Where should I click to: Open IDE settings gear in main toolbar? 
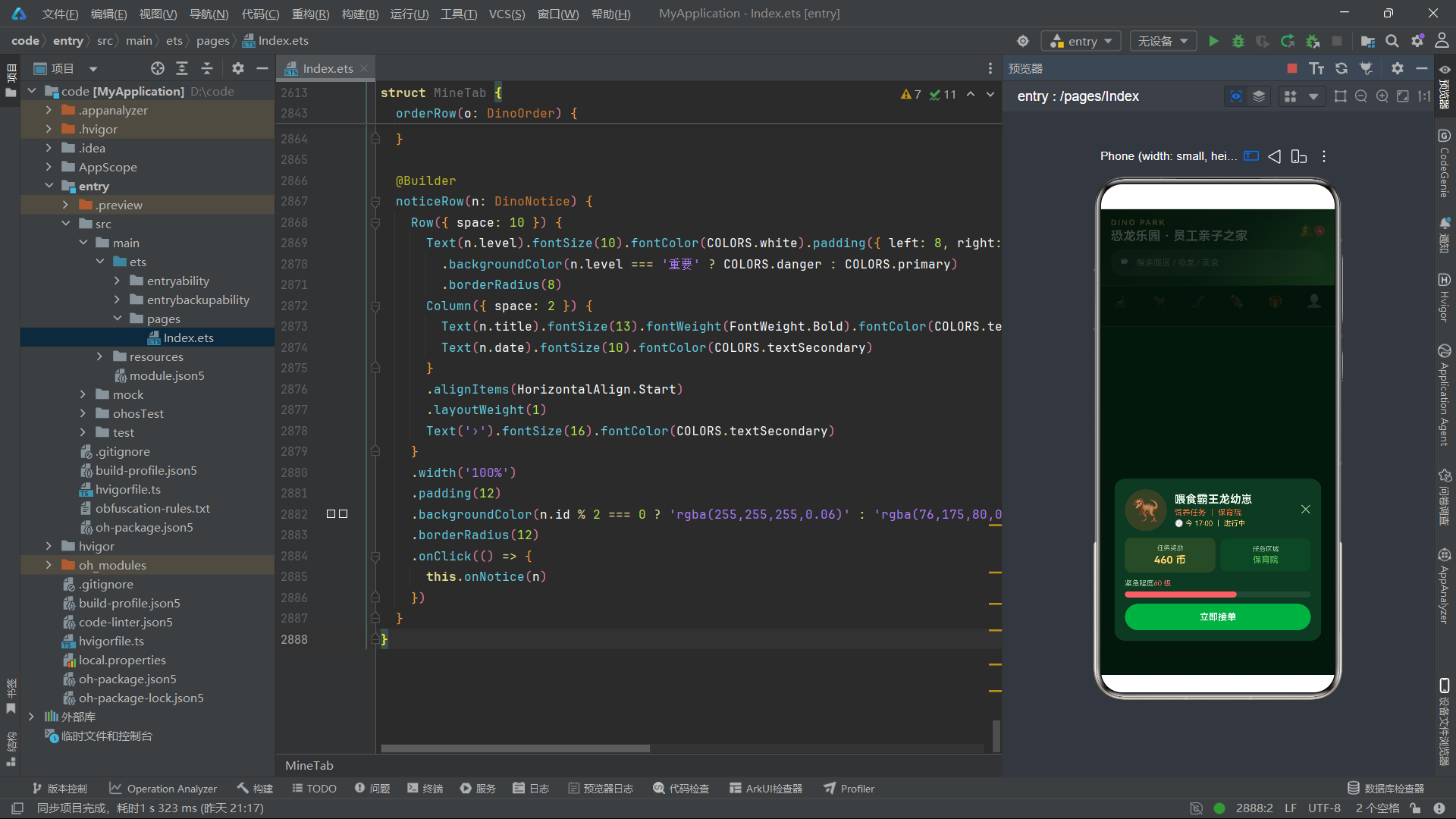pyautogui.click(x=1417, y=41)
